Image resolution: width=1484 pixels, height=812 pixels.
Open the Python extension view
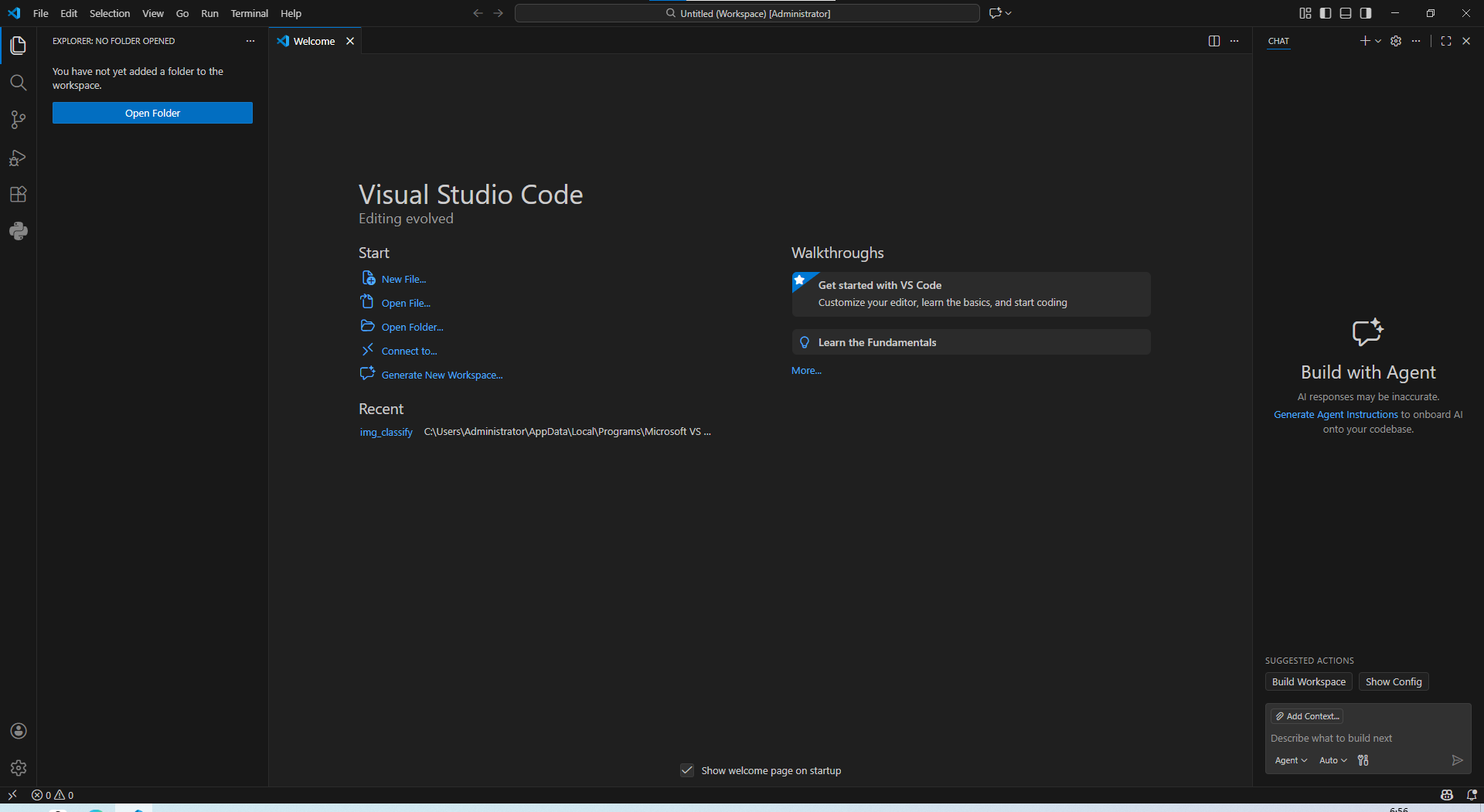point(19,231)
